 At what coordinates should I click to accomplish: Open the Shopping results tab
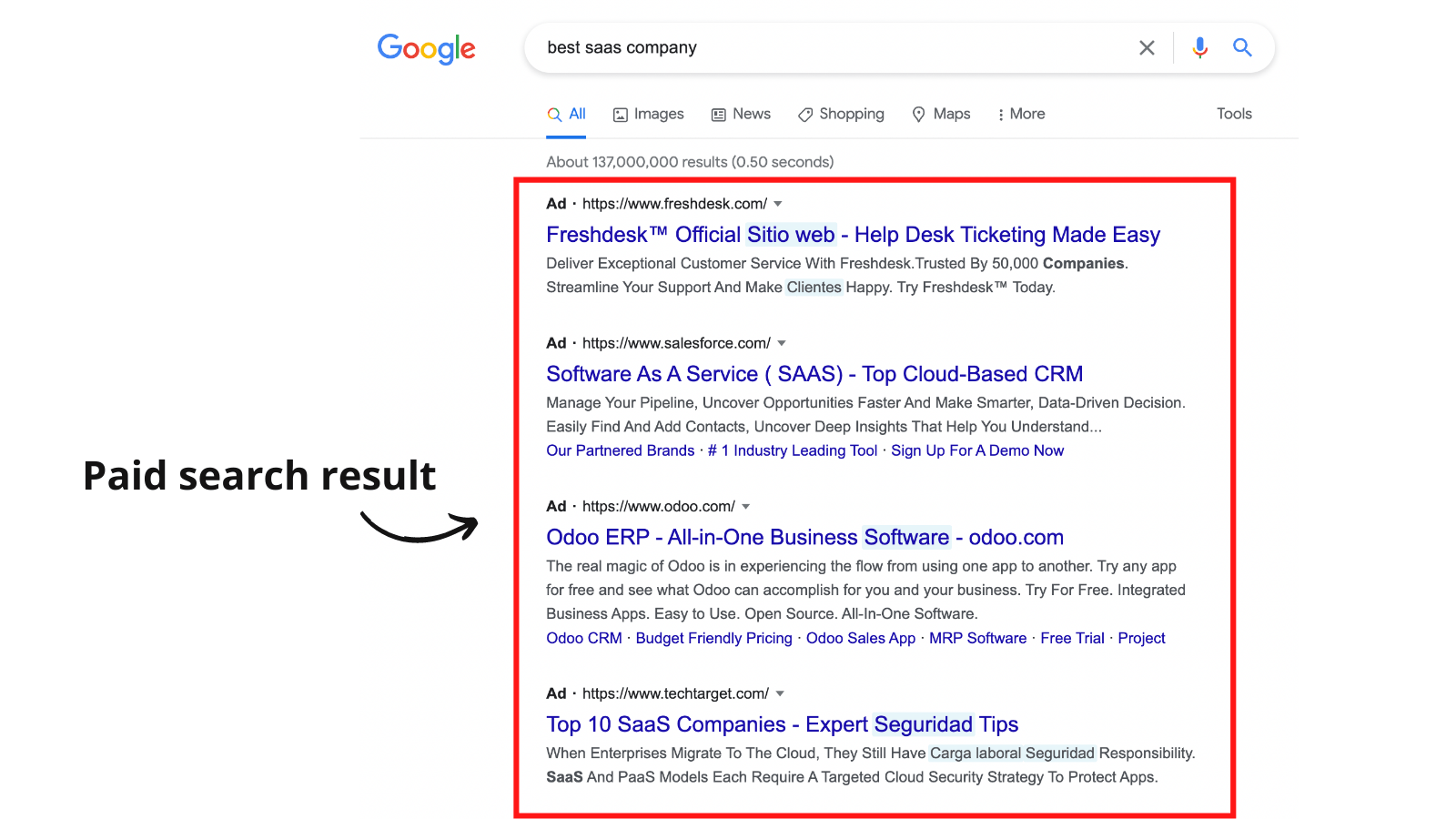tap(841, 114)
